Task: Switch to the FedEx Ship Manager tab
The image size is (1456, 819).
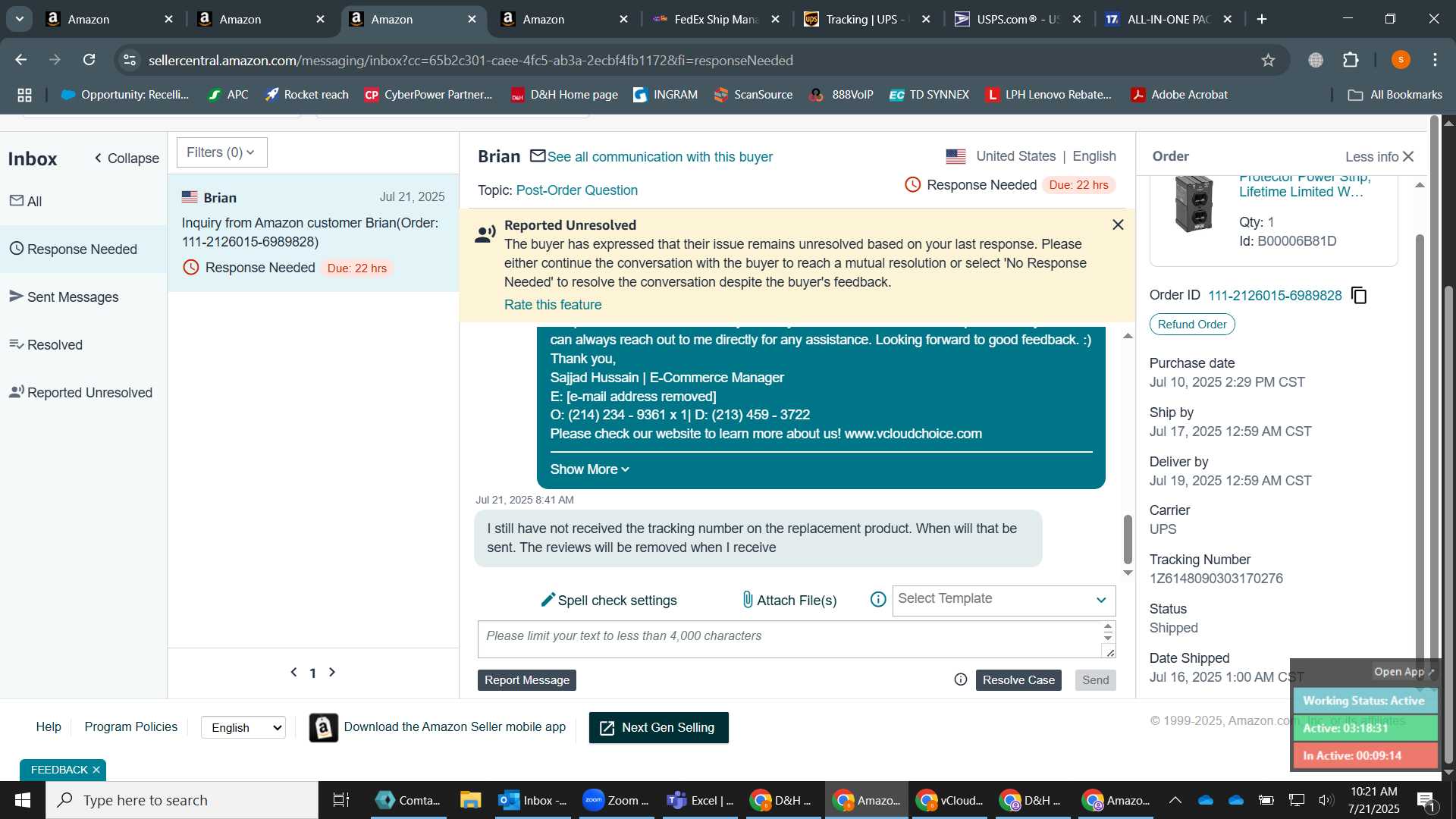Action: pyautogui.click(x=716, y=19)
